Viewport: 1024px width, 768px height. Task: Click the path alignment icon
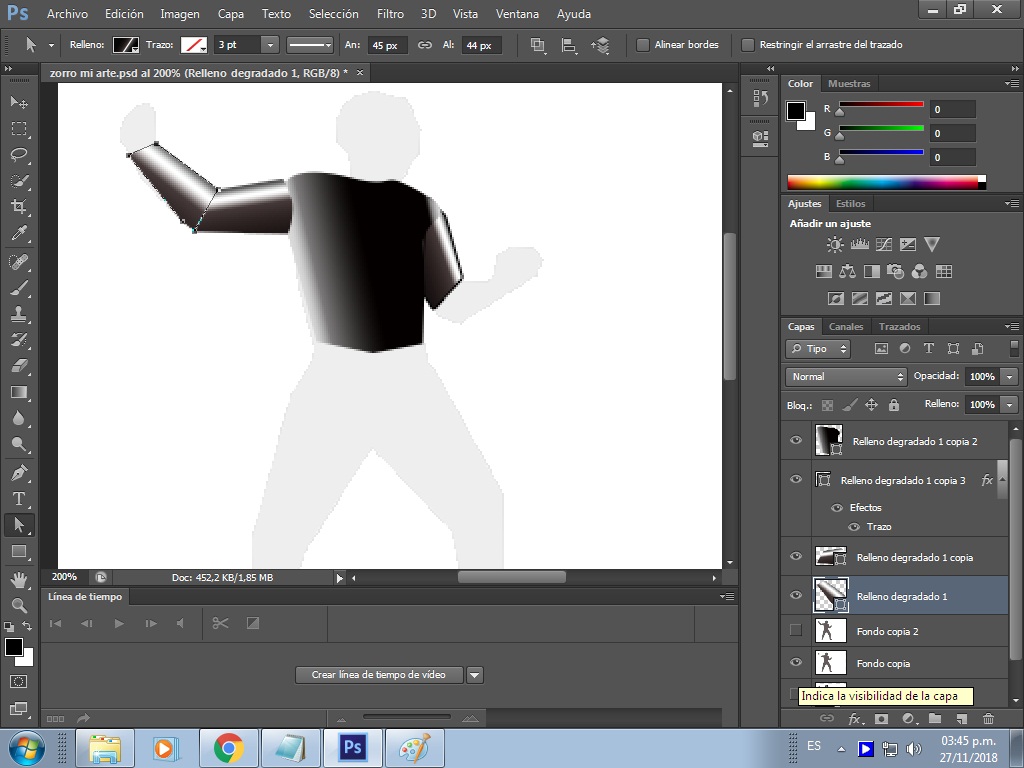click(569, 45)
